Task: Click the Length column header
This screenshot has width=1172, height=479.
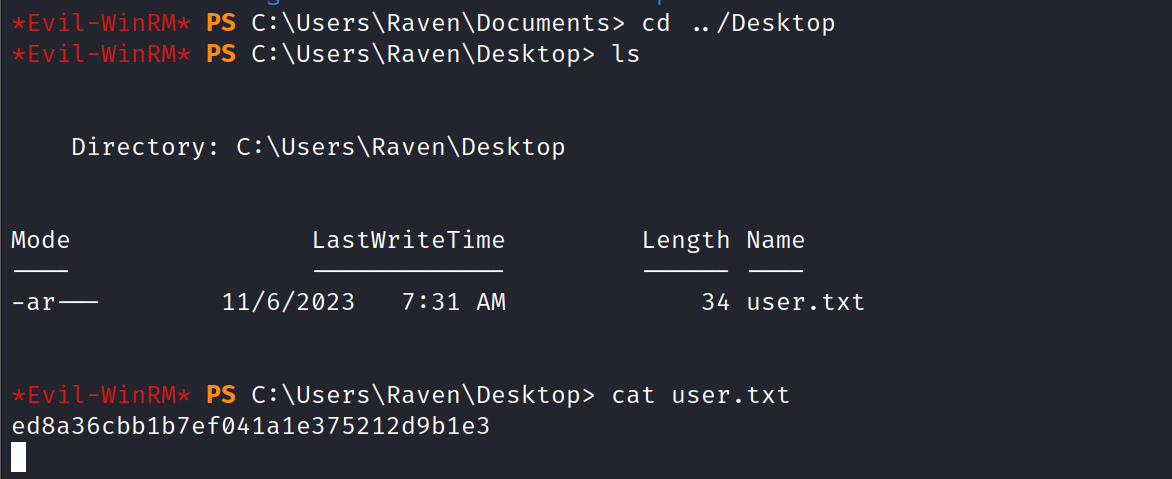Action: tap(685, 240)
